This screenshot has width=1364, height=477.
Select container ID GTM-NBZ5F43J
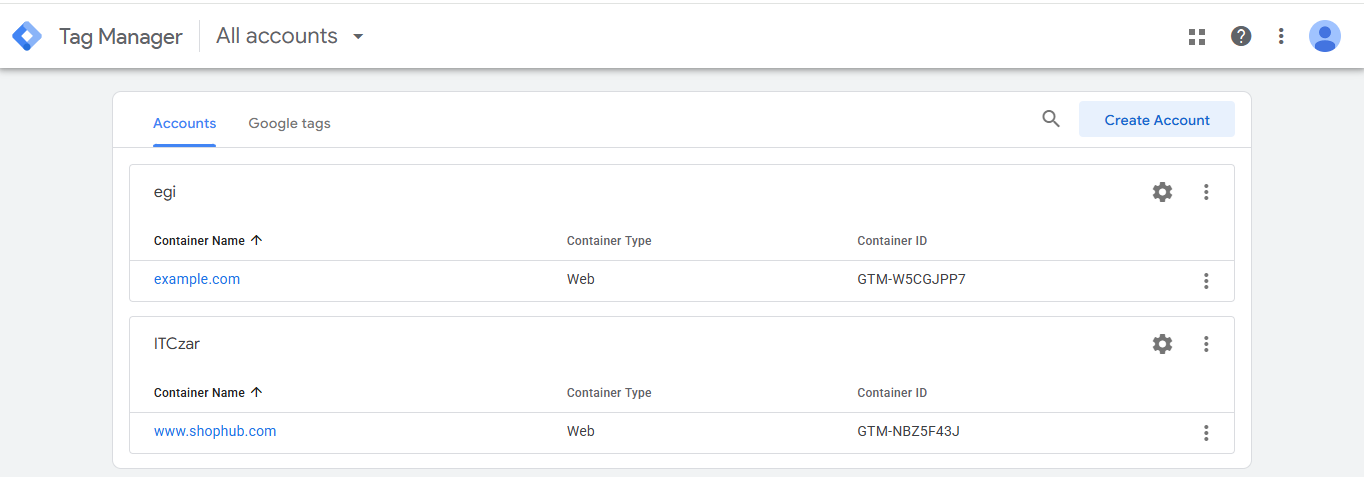tap(908, 431)
